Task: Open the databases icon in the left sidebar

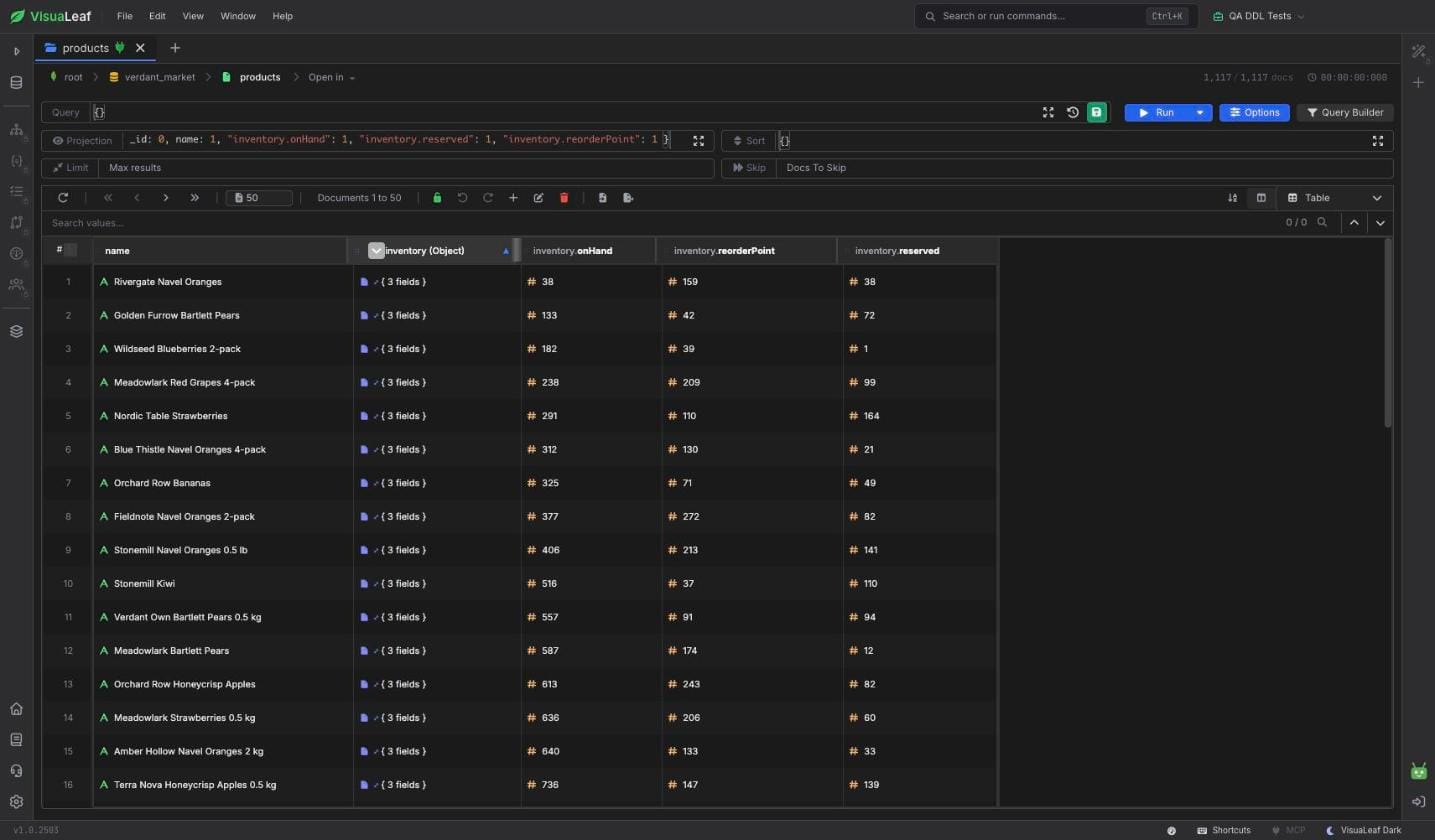Action: point(16,83)
